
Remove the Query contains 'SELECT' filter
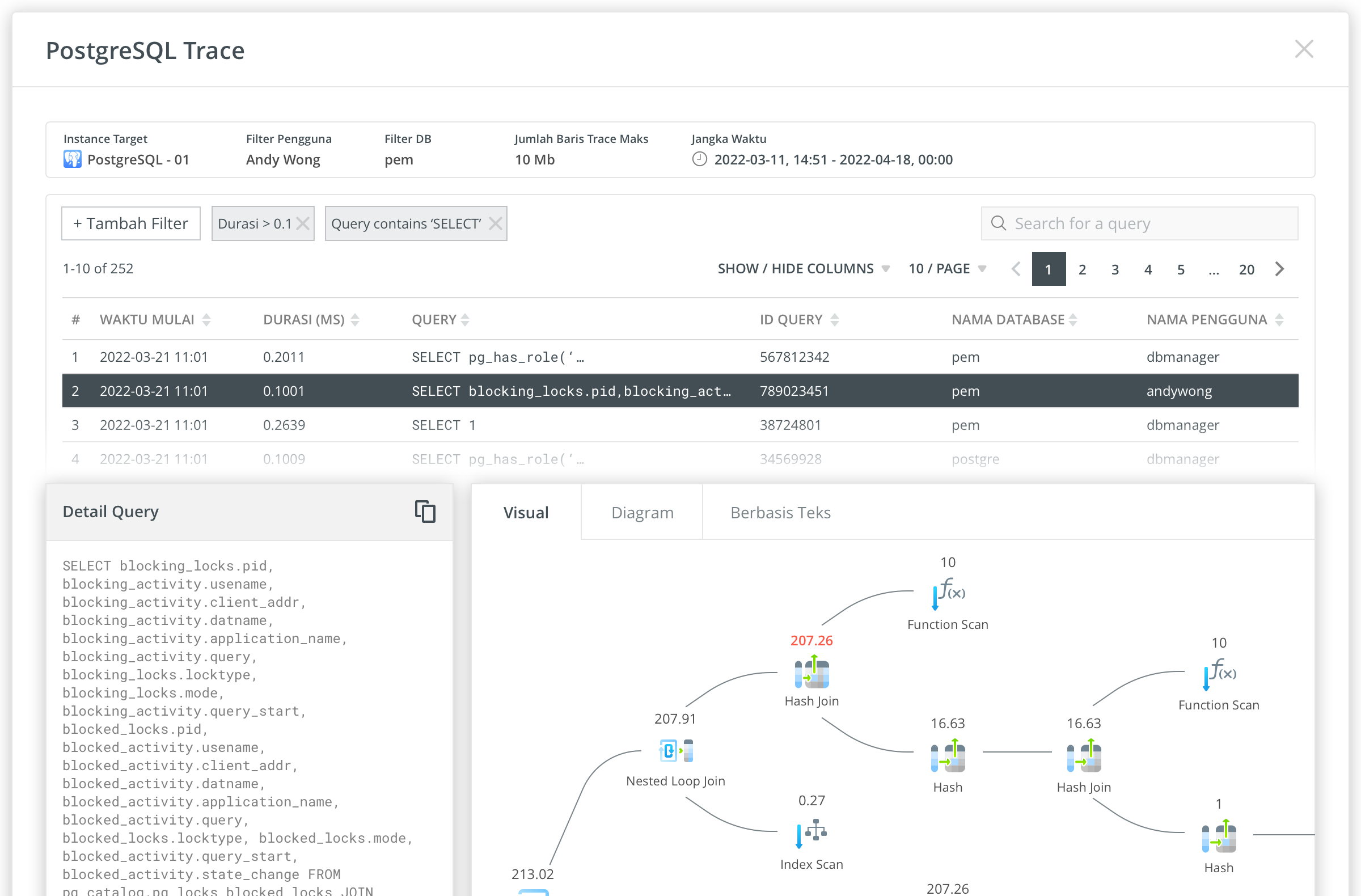(495, 223)
